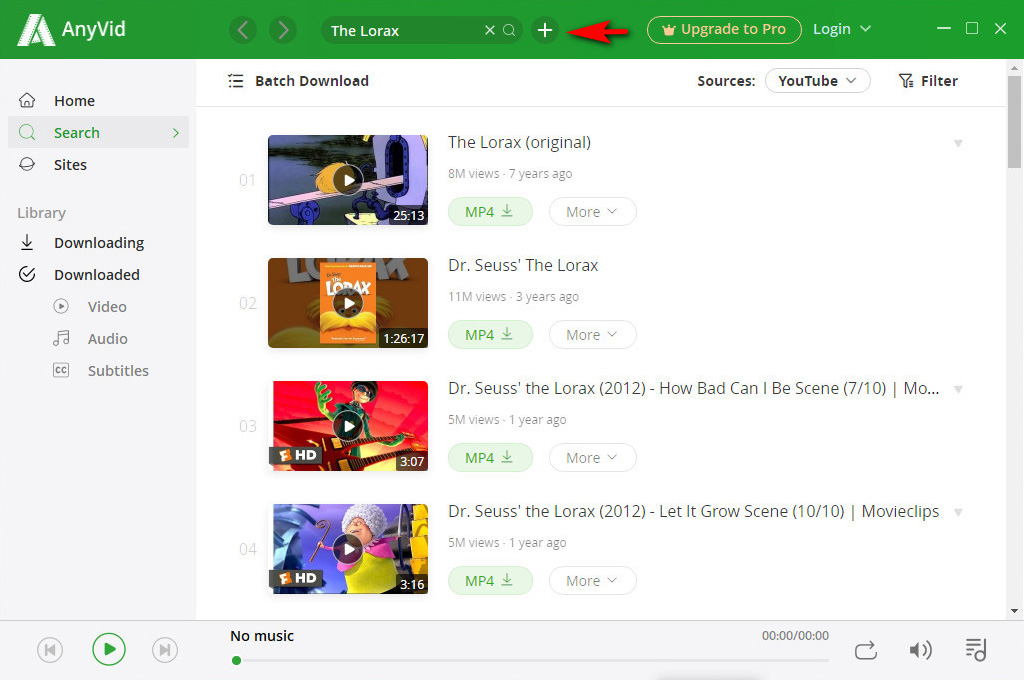
Task: Download MP4 of Let It Grow Scene
Action: [x=490, y=581]
